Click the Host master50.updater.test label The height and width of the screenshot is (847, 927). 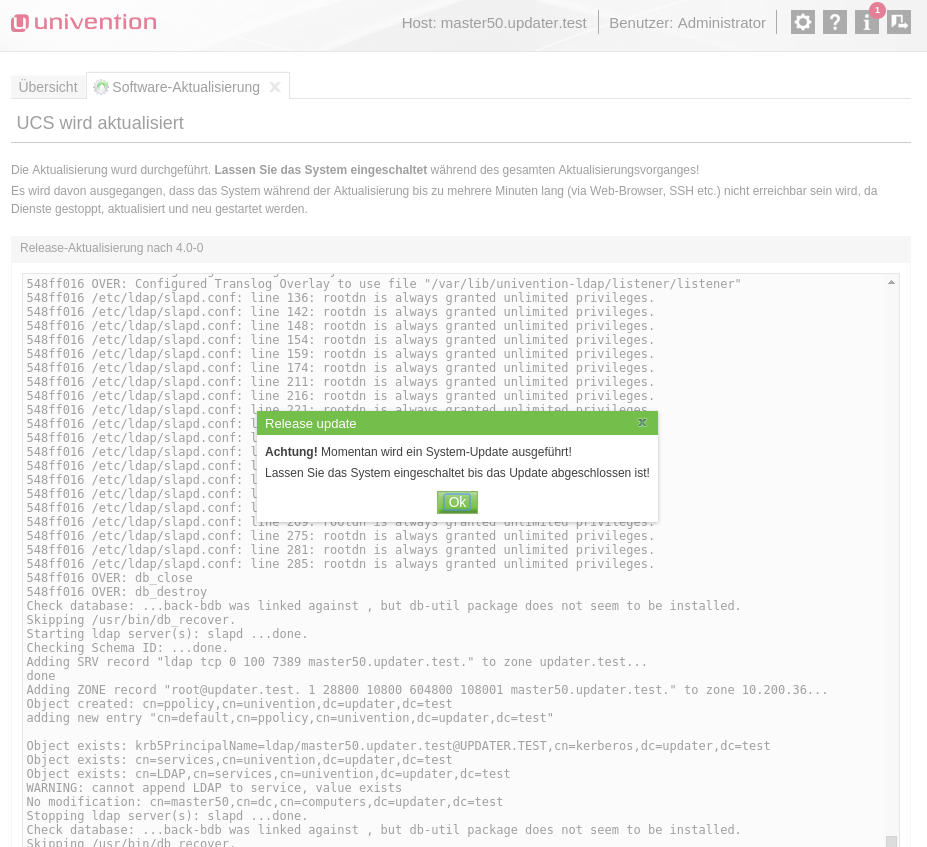click(x=494, y=22)
